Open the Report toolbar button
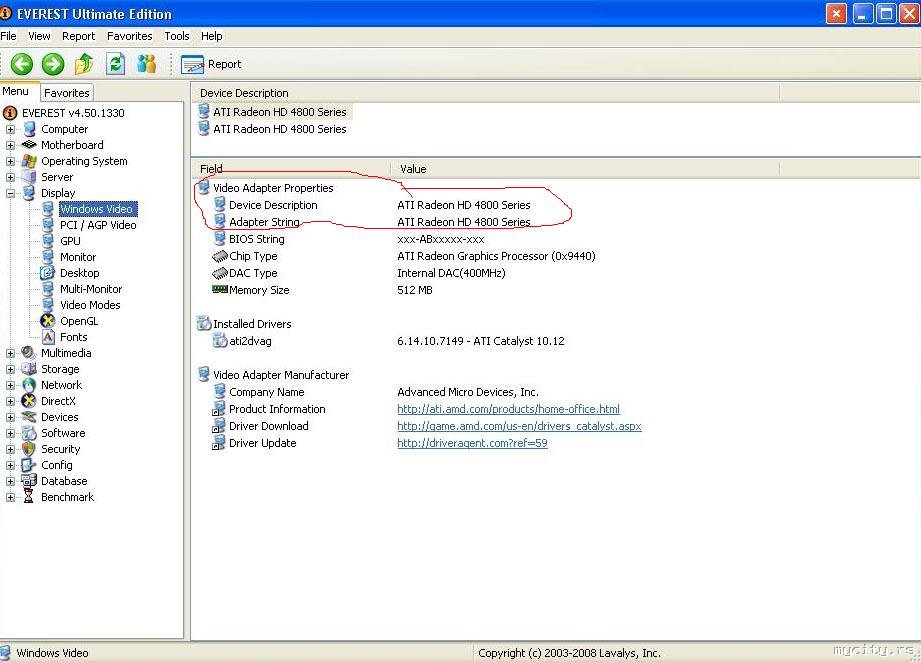The width and height of the screenshot is (921, 662). (x=211, y=64)
